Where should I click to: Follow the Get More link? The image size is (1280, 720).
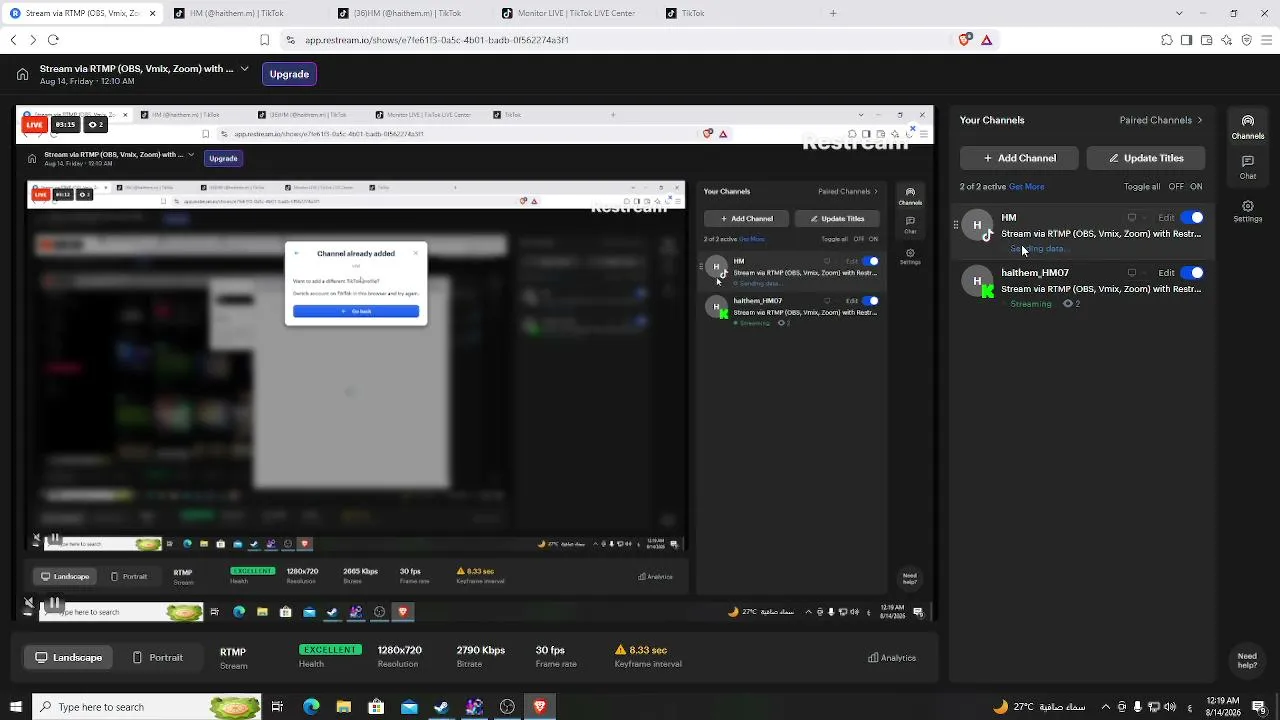(1026, 186)
